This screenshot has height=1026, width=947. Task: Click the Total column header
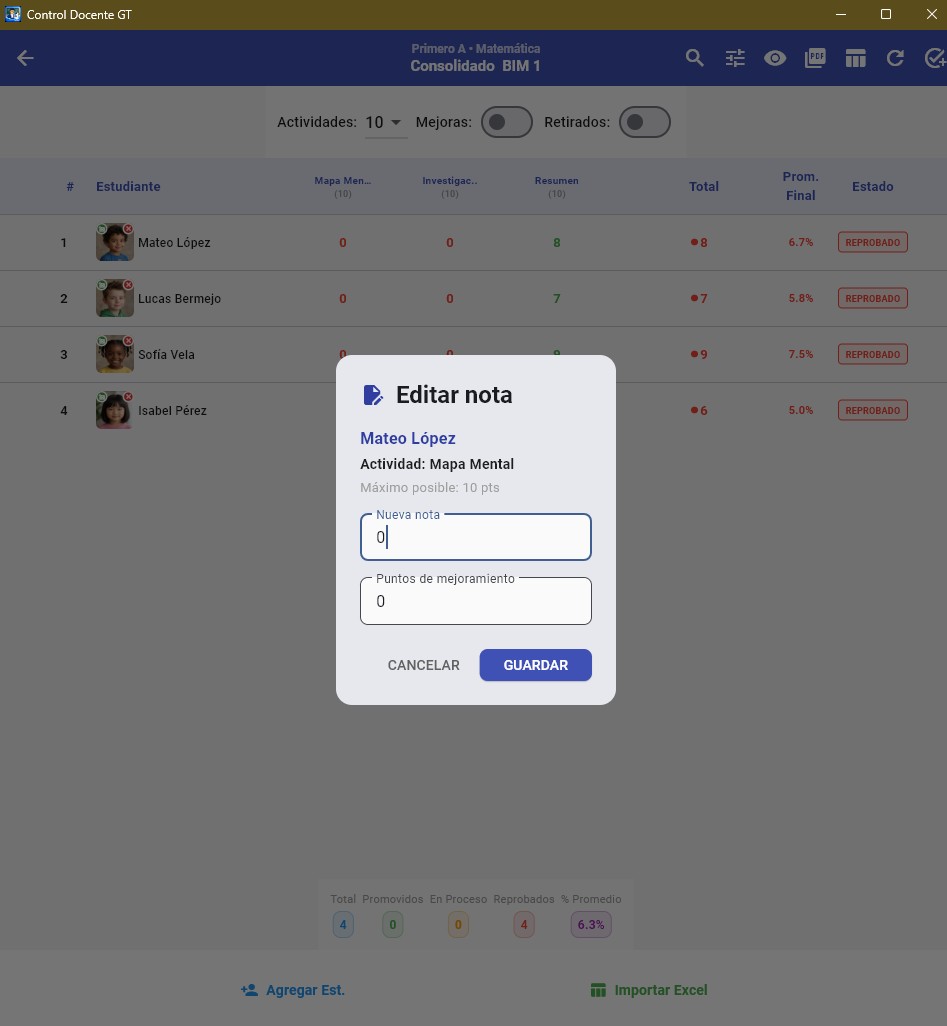tap(704, 186)
